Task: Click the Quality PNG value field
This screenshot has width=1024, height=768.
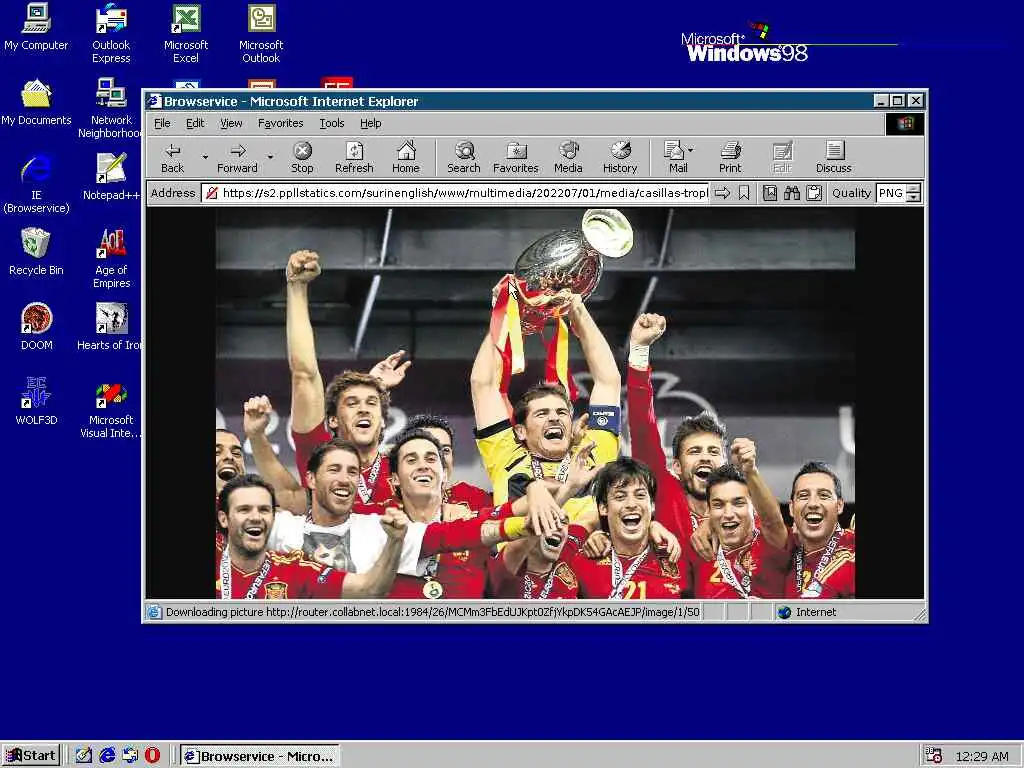Action: pos(891,193)
